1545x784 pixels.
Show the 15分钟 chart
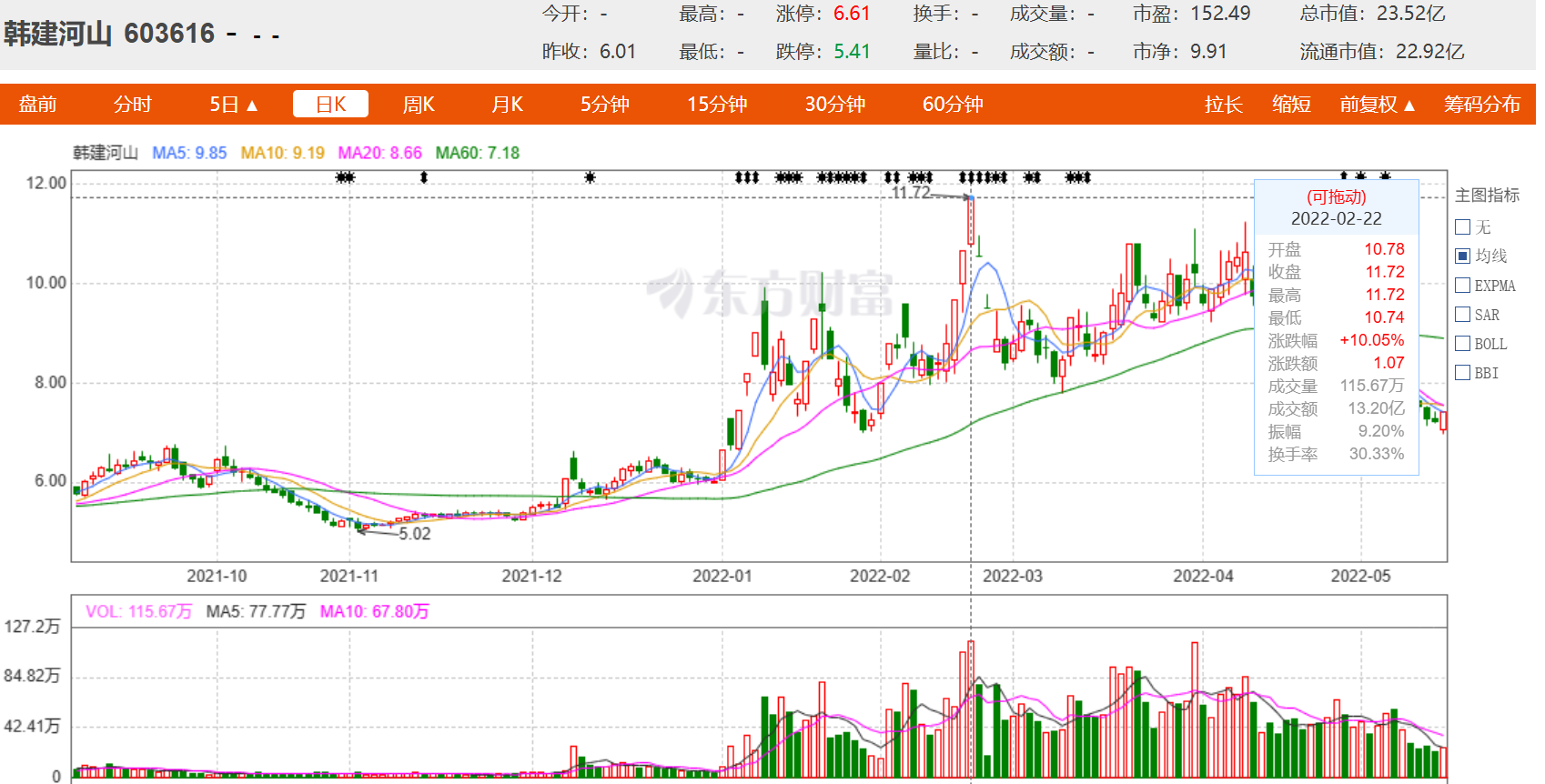pyautogui.click(x=717, y=105)
